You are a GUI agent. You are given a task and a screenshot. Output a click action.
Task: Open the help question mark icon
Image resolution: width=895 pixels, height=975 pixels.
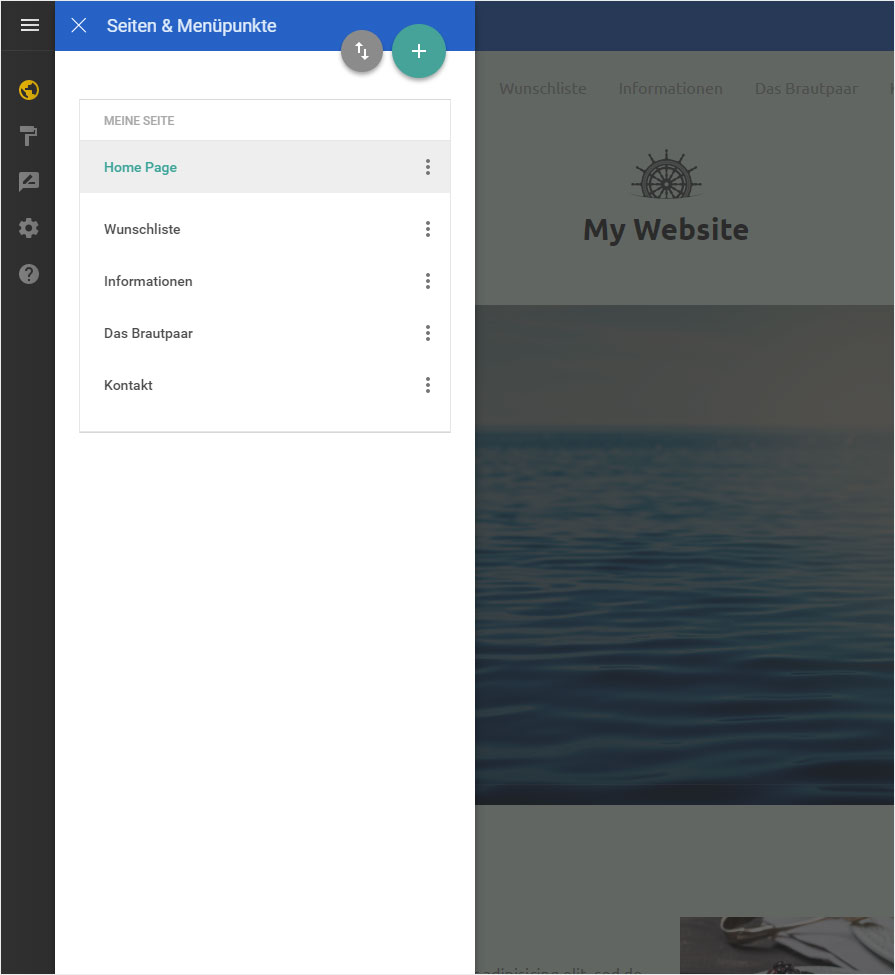29,274
